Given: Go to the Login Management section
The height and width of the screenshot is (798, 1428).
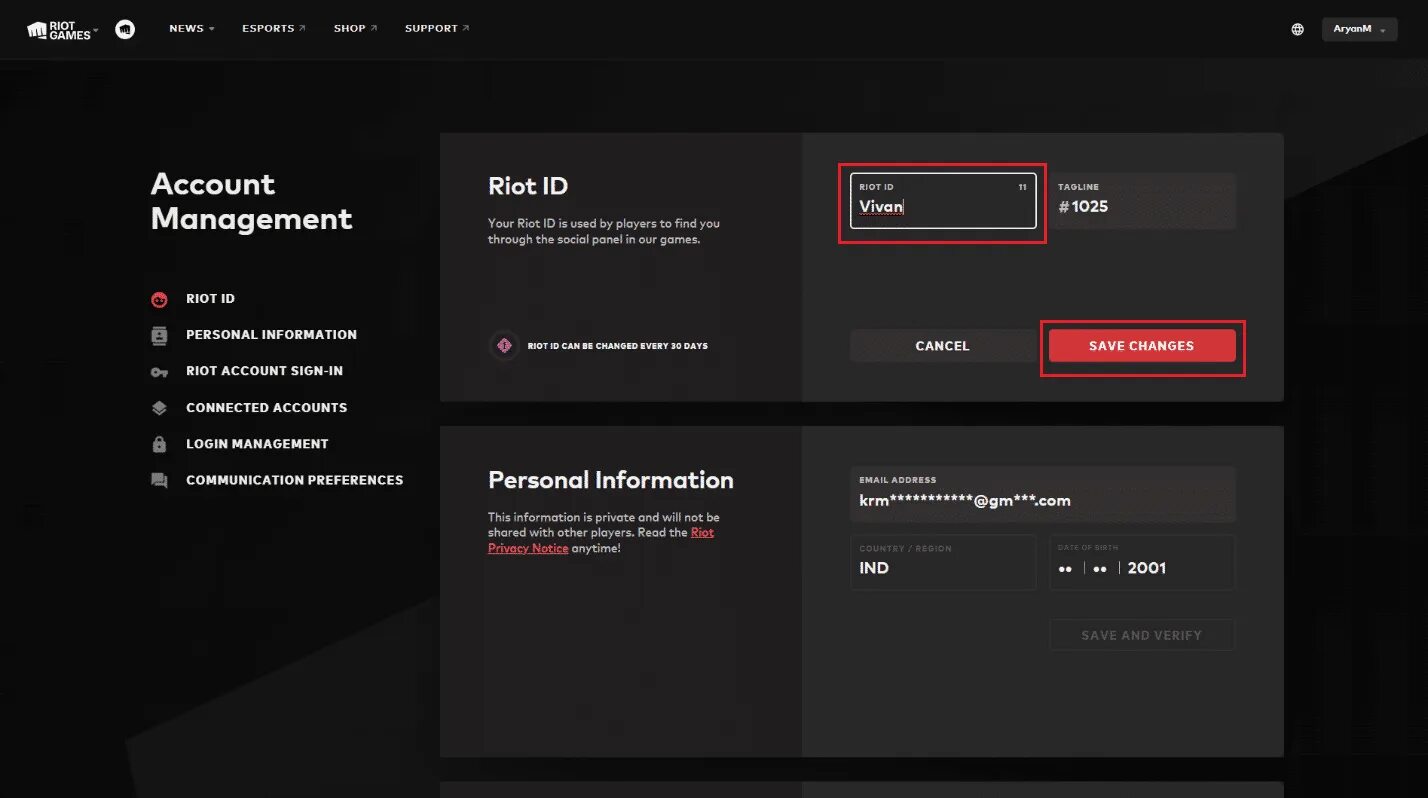Looking at the screenshot, I should click(257, 444).
